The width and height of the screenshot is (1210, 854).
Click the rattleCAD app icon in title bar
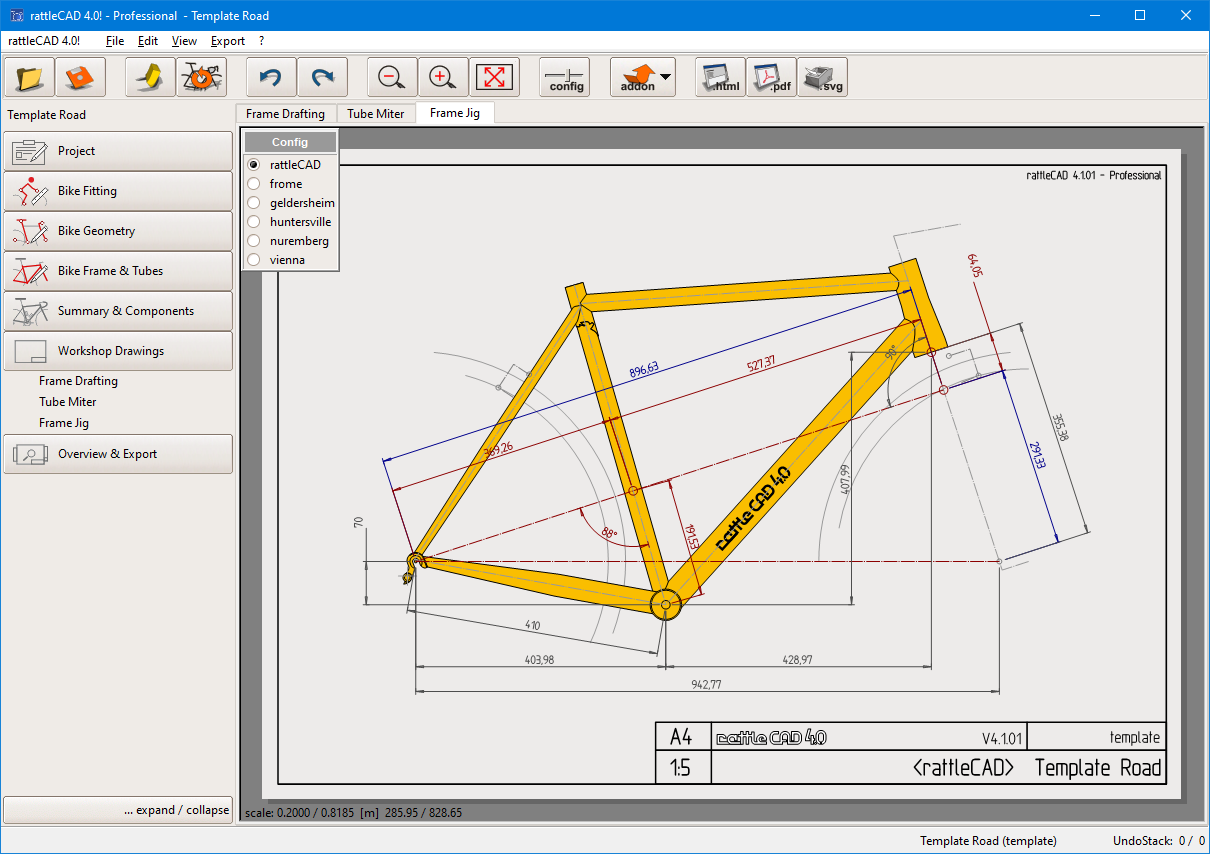click(x=15, y=15)
